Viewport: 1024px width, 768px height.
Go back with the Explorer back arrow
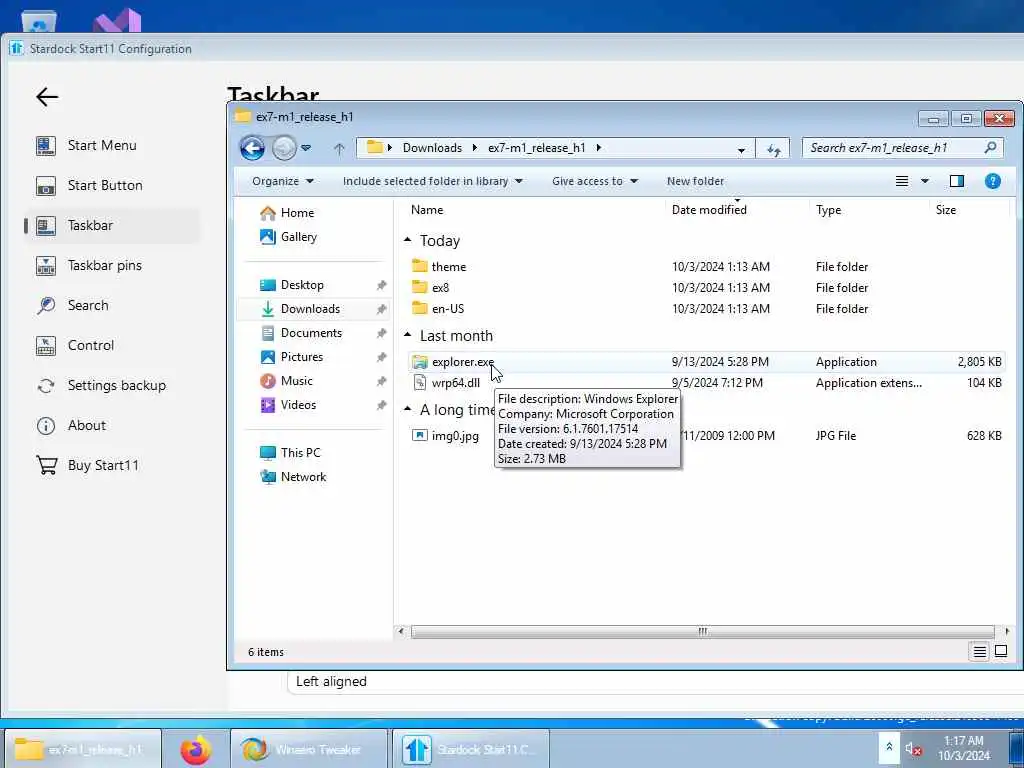click(x=252, y=148)
